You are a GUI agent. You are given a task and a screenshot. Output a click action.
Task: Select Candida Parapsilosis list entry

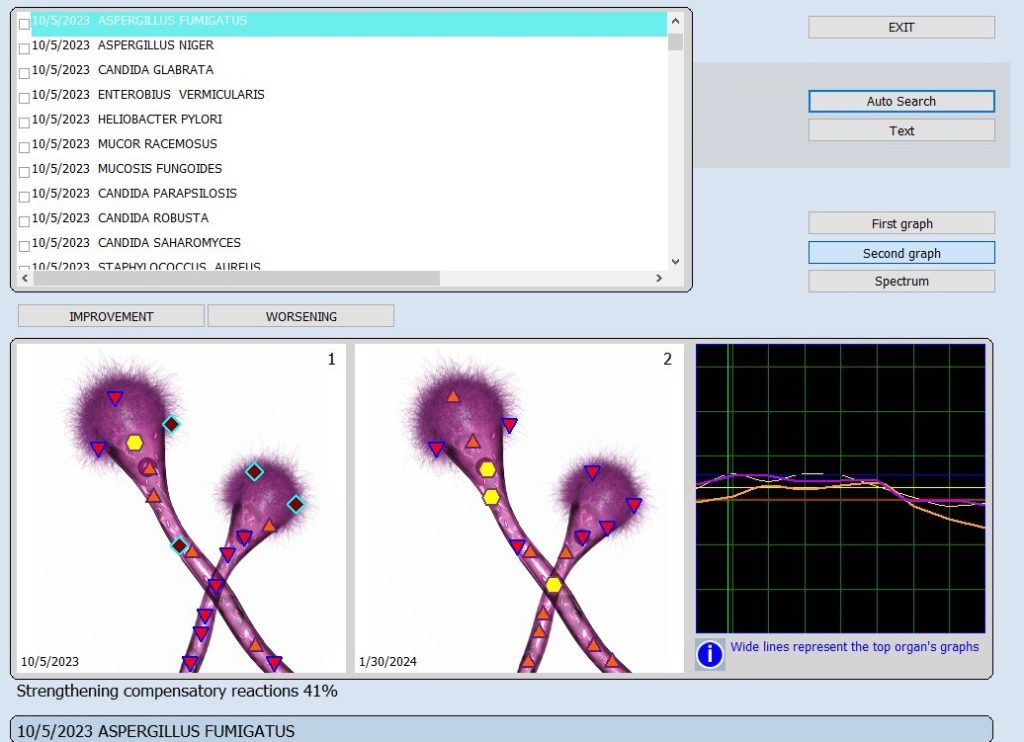click(167, 193)
